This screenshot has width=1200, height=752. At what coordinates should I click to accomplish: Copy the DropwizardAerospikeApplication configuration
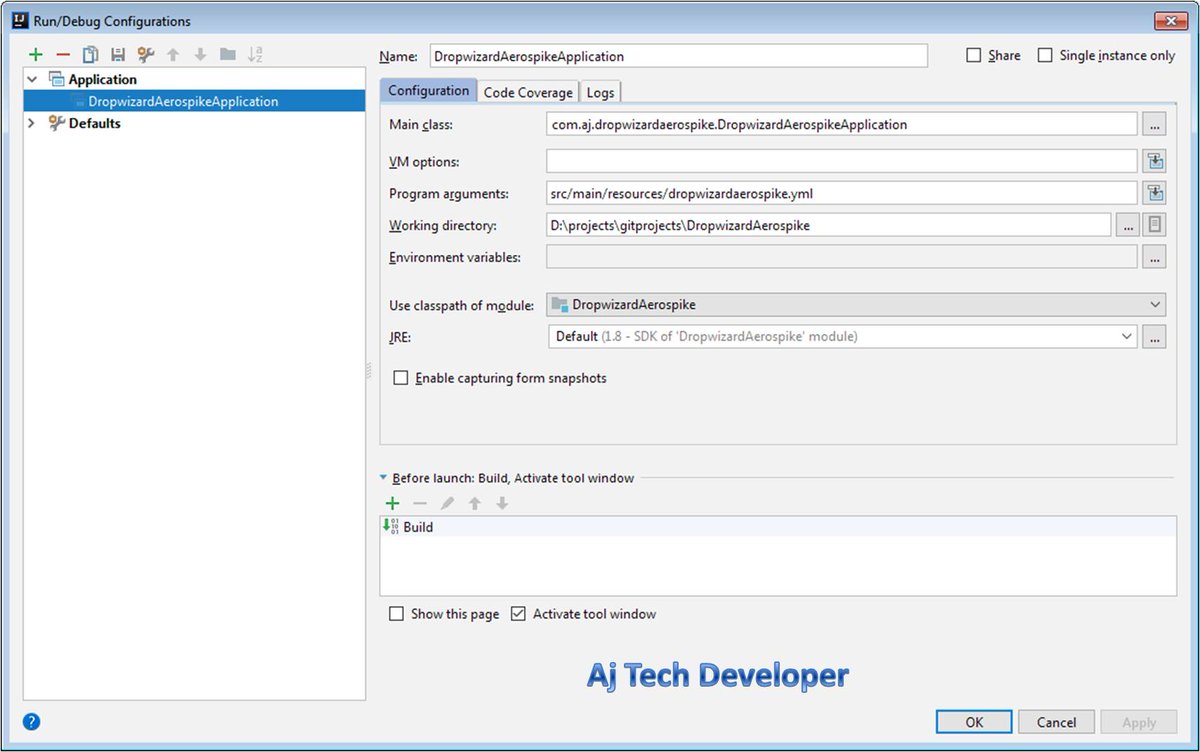tap(89, 54)
